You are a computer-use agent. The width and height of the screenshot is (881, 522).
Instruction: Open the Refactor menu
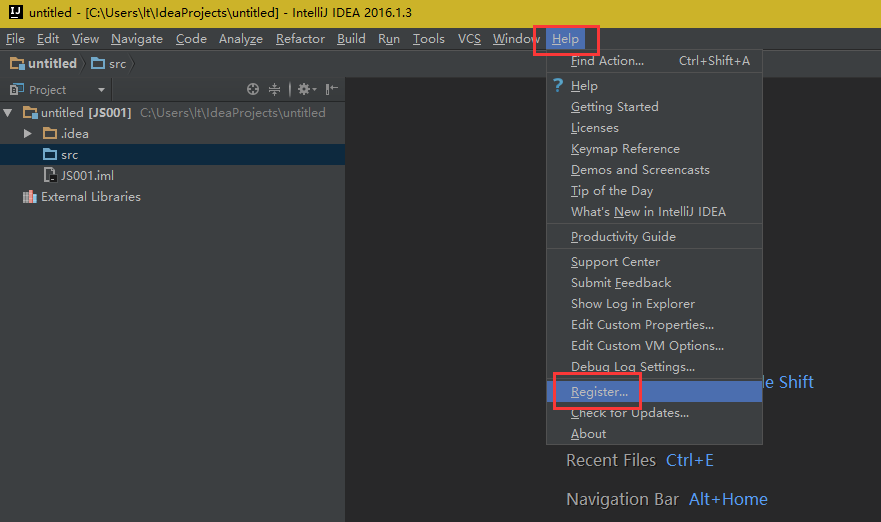[x=300, y=39]
